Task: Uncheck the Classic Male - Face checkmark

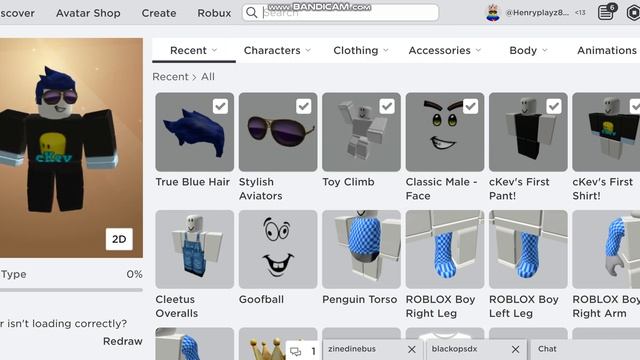Action: (471, 107)
